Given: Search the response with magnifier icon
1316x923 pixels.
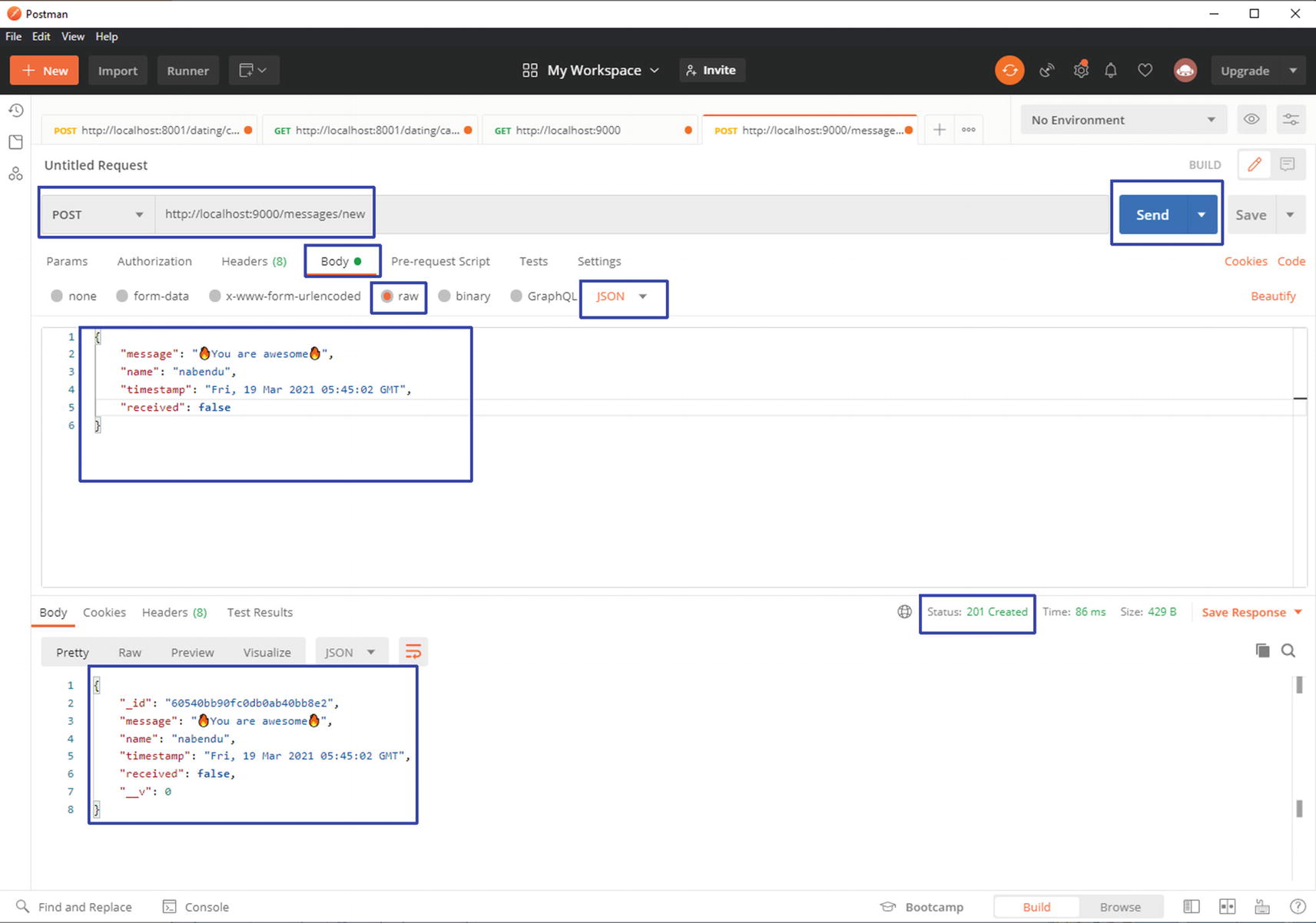Looking at the screenshot, I should coord(1288,651).
